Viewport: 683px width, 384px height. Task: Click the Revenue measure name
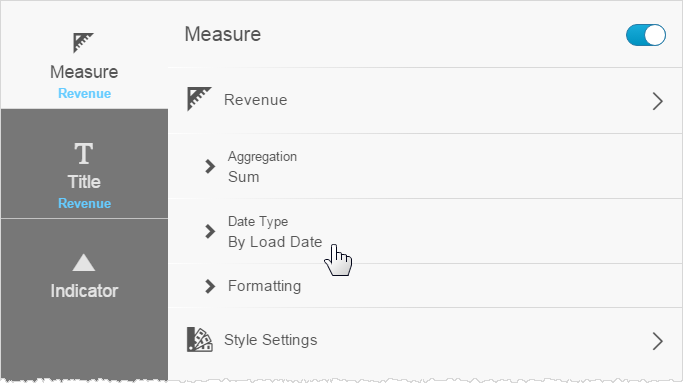click(x=256, y=100)
